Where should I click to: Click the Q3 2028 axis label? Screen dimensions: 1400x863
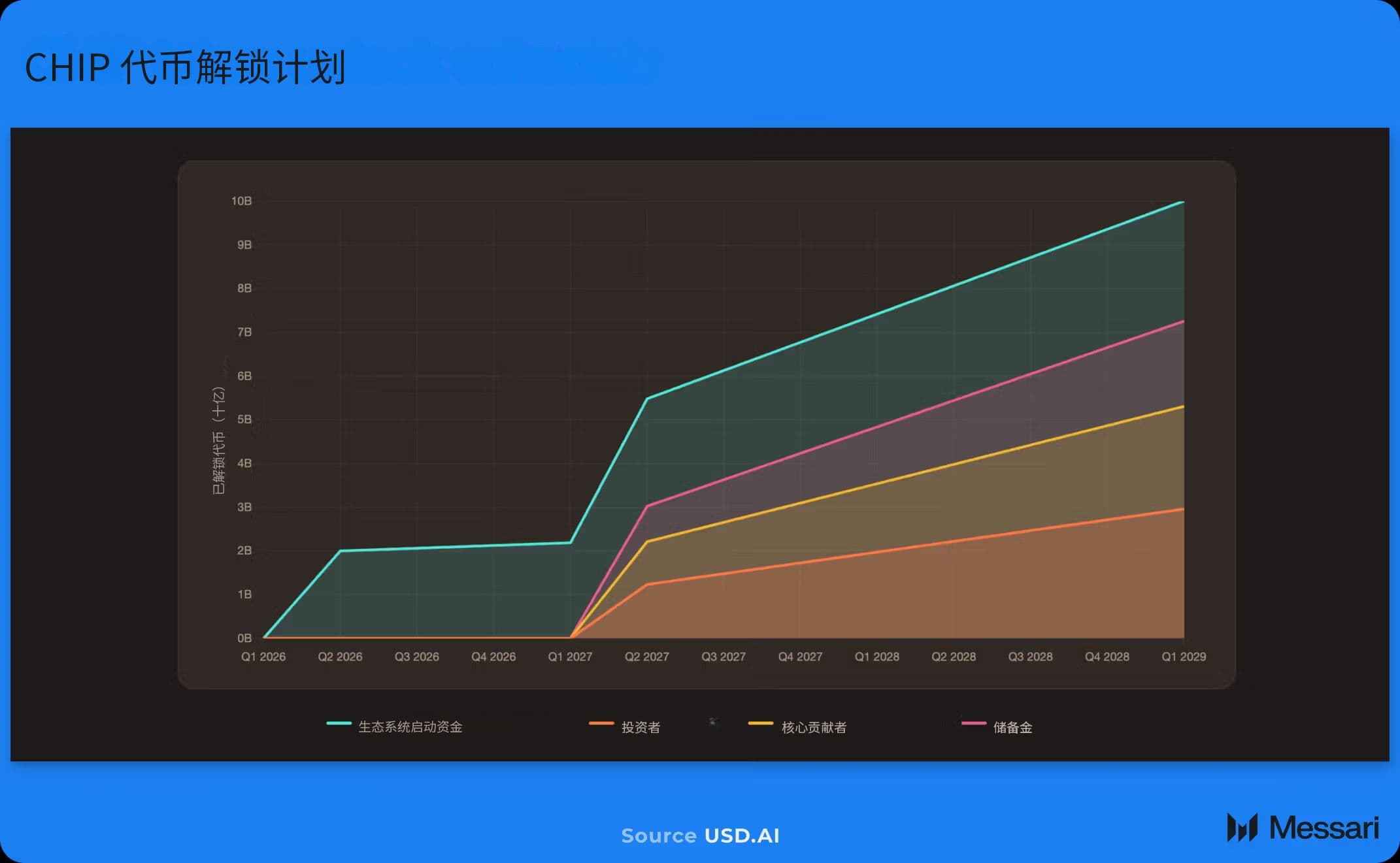[x=1030, y=657]
